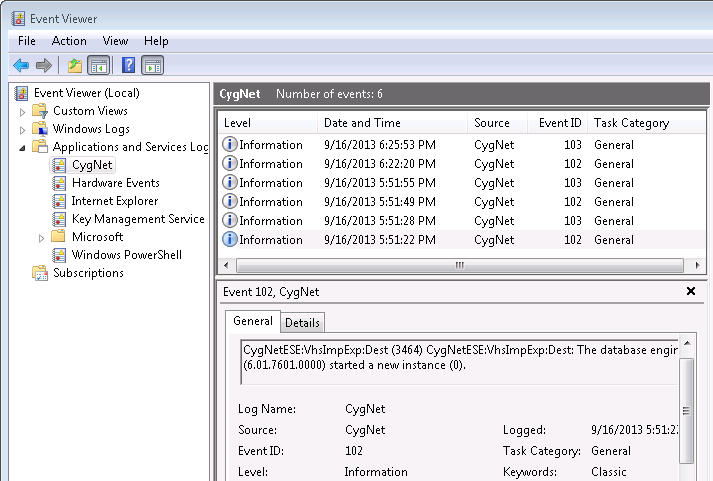Click the info icon of the 5:51:22 PM event

(230, 239)
